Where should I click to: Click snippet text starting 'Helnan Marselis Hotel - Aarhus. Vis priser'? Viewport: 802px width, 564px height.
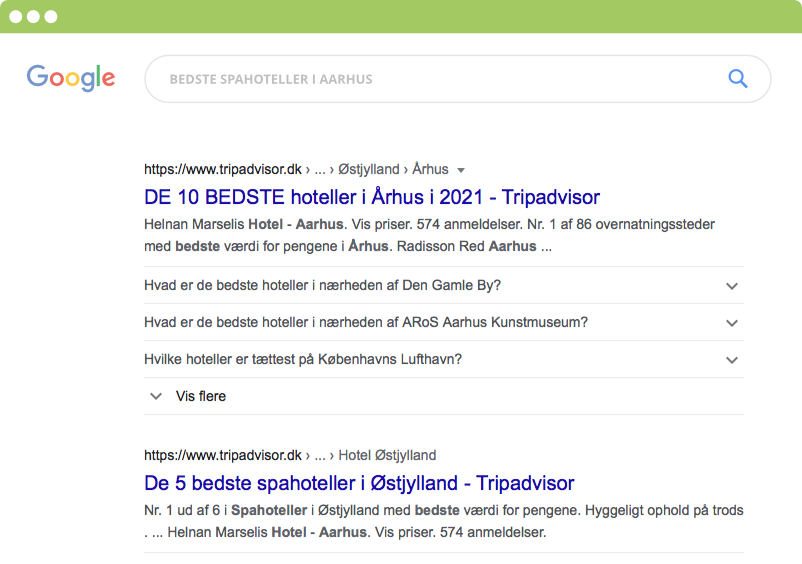point(430,235)
